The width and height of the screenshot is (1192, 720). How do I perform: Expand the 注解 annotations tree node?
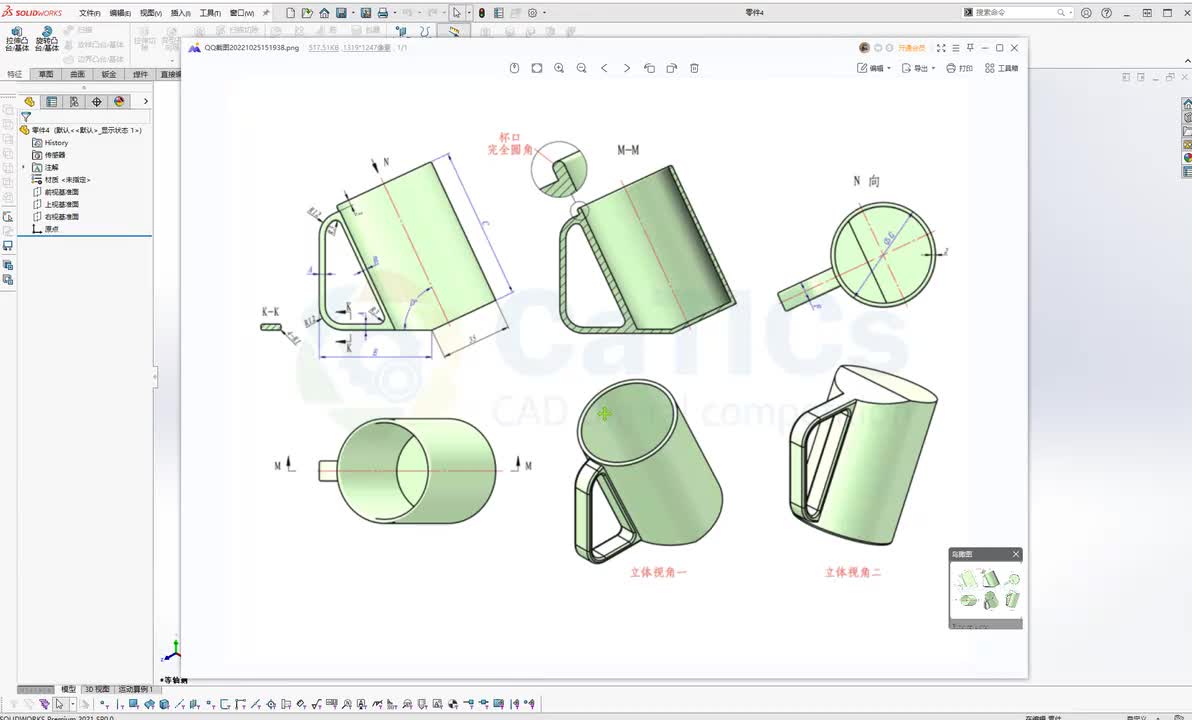[24, 167]
